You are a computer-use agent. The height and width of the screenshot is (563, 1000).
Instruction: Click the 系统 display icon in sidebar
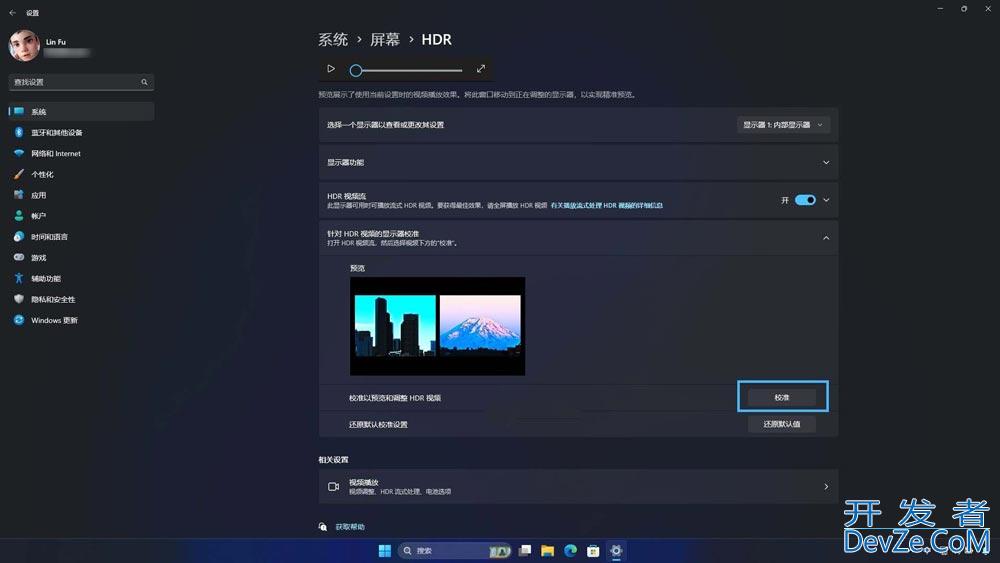pos(19,112)
